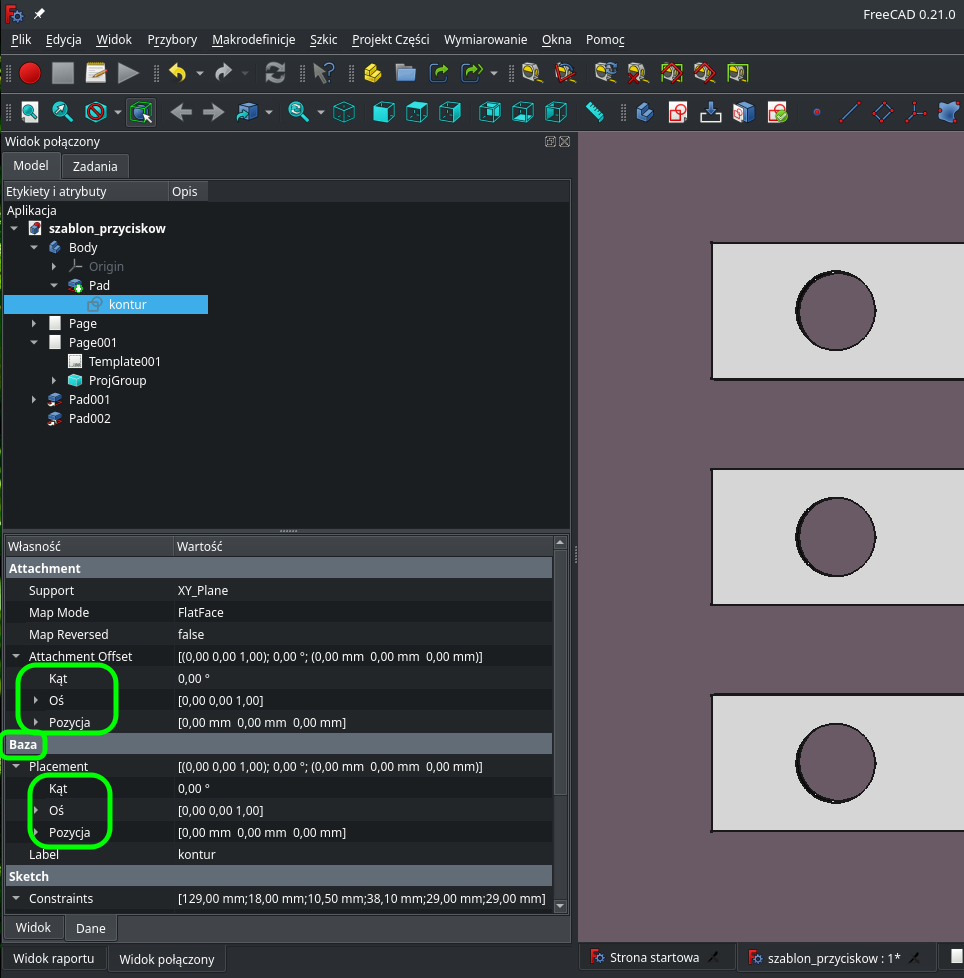Viewport: 964px width, 978px height.
Task: Execute the macro with the Play icon
Action: coord(129,73)
